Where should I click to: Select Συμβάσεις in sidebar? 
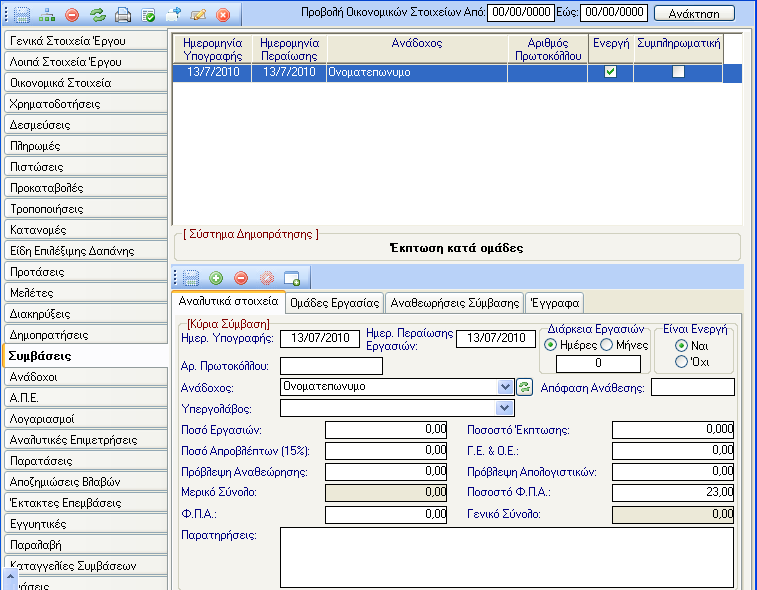[x=85, y=356]
